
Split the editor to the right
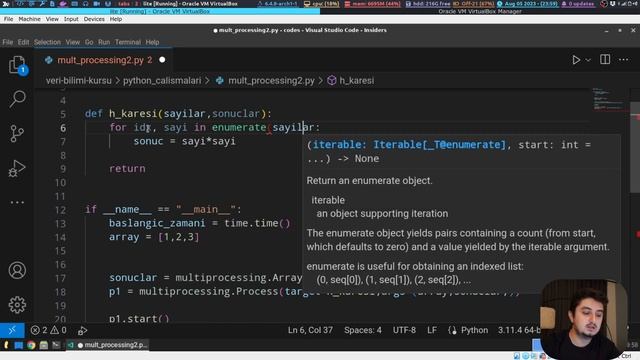[605, 60]
